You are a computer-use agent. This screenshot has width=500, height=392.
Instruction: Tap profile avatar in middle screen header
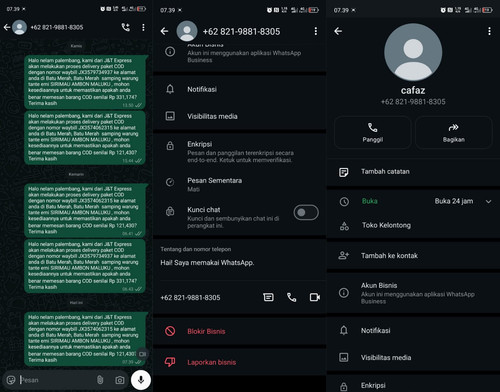pos(187,31)
